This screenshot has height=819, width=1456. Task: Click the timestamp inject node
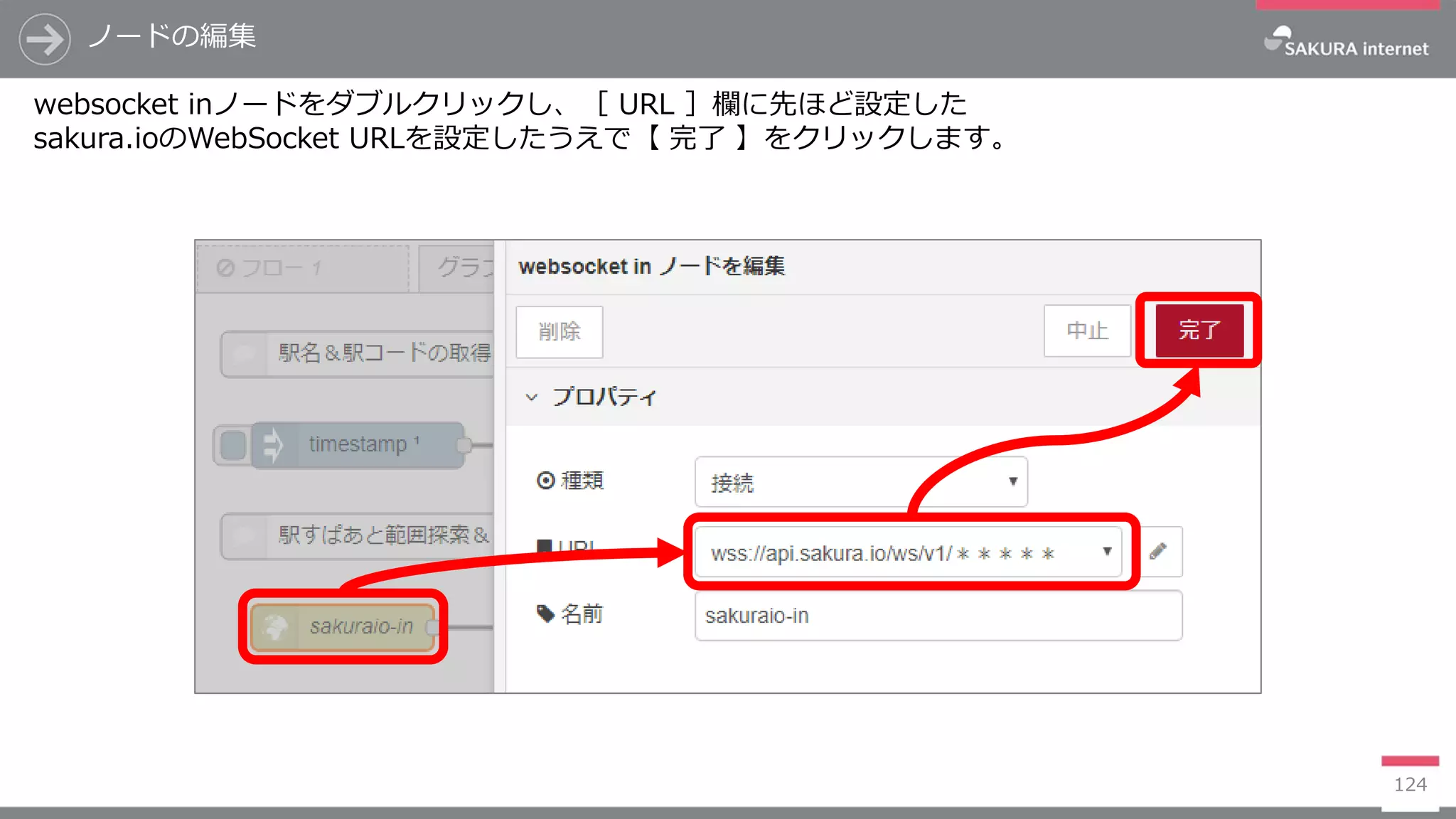(358, 445)
